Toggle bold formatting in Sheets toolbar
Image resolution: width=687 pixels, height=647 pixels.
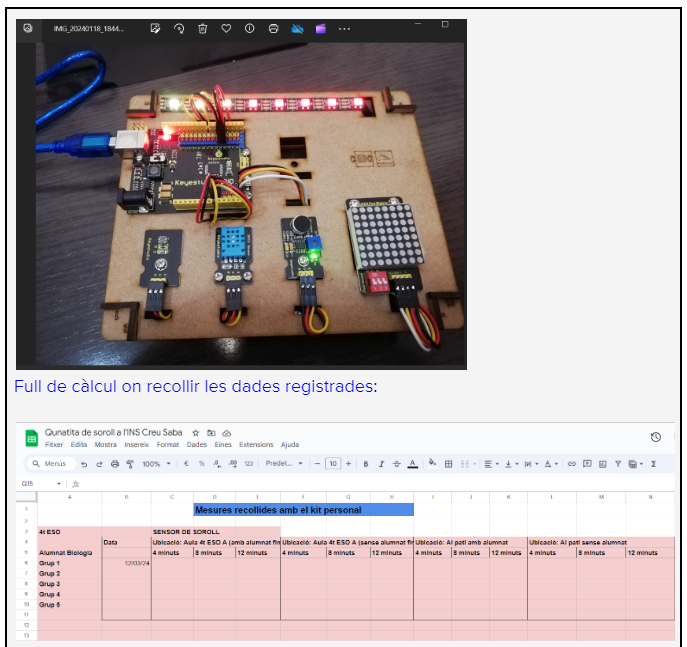click(366, 464)
